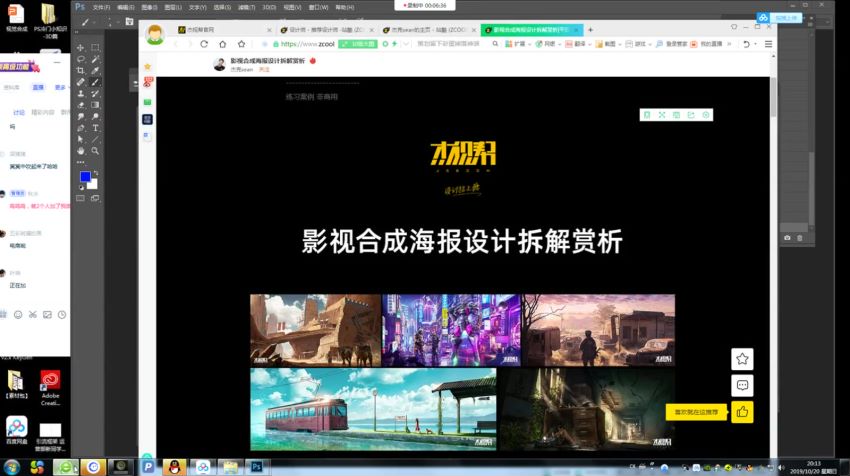Open comments with the floating chat button
This screenshot has height=476, width=850.
pos(742,385)
